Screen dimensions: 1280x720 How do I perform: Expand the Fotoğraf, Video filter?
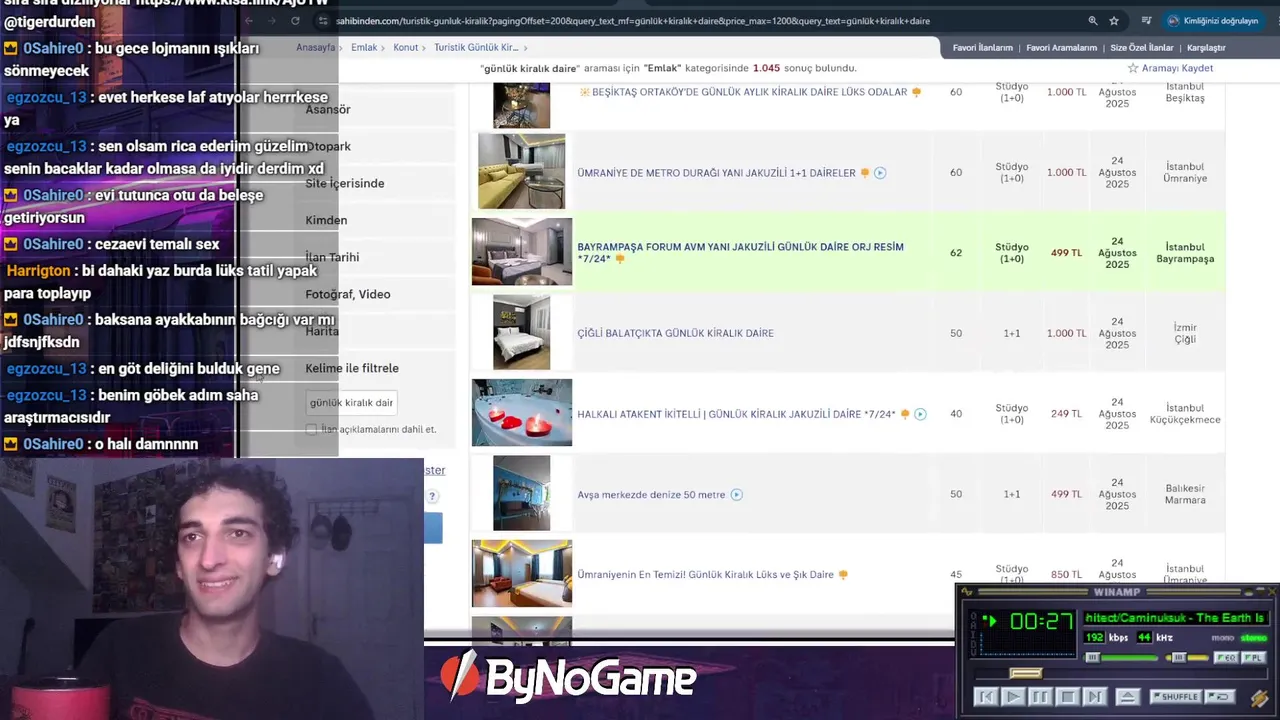pyautogui.click(x=348, y=294)
